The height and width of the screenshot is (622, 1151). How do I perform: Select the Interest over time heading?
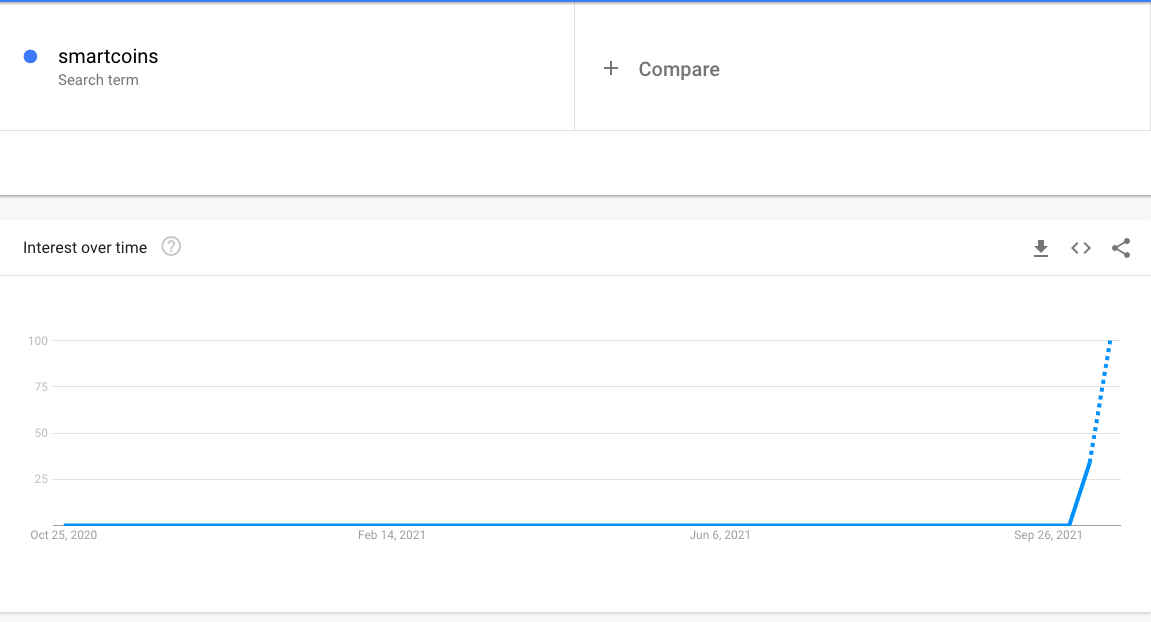[85, 247]
